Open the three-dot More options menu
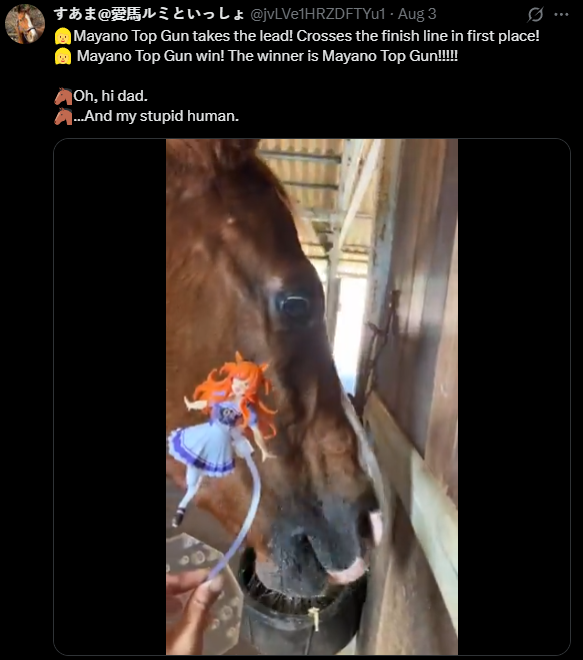583x660 pixels. click(x=561, y=15)
